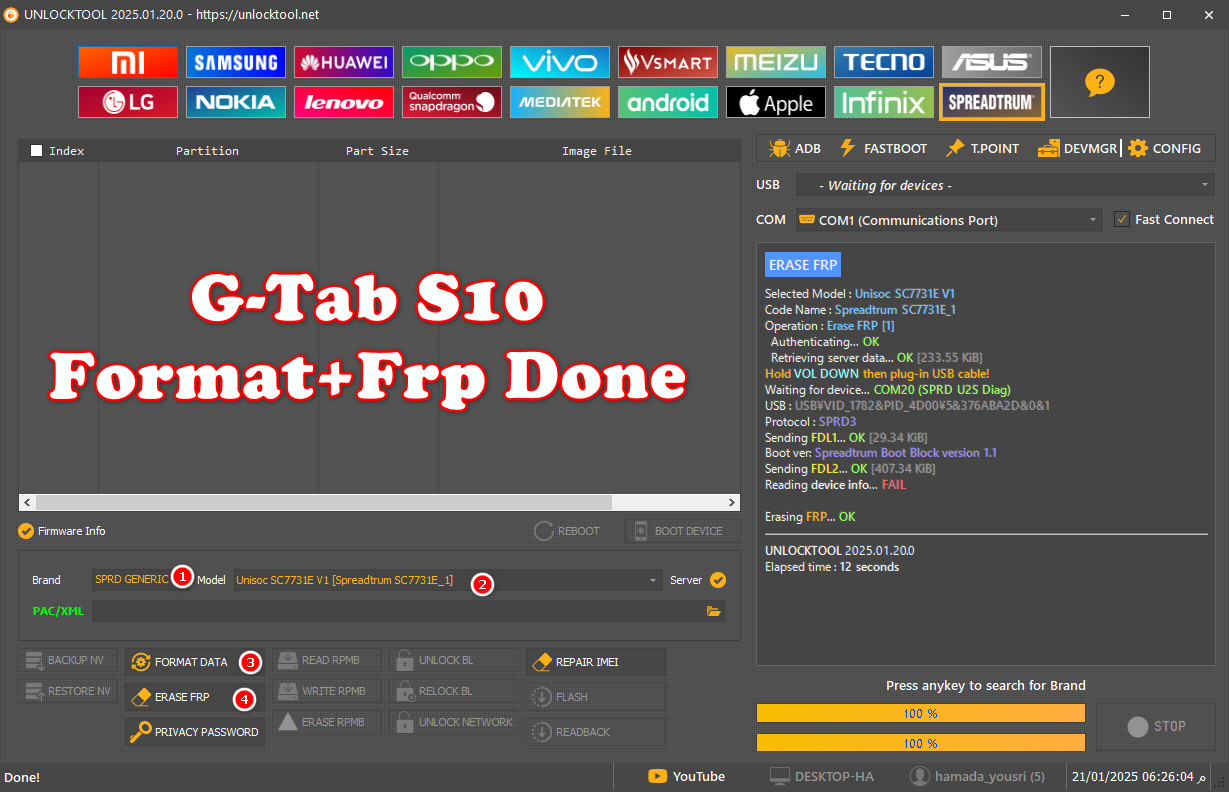
Task: Click the UNLOCK BL button
Action: pyautogui.click(x=454, y=660)
